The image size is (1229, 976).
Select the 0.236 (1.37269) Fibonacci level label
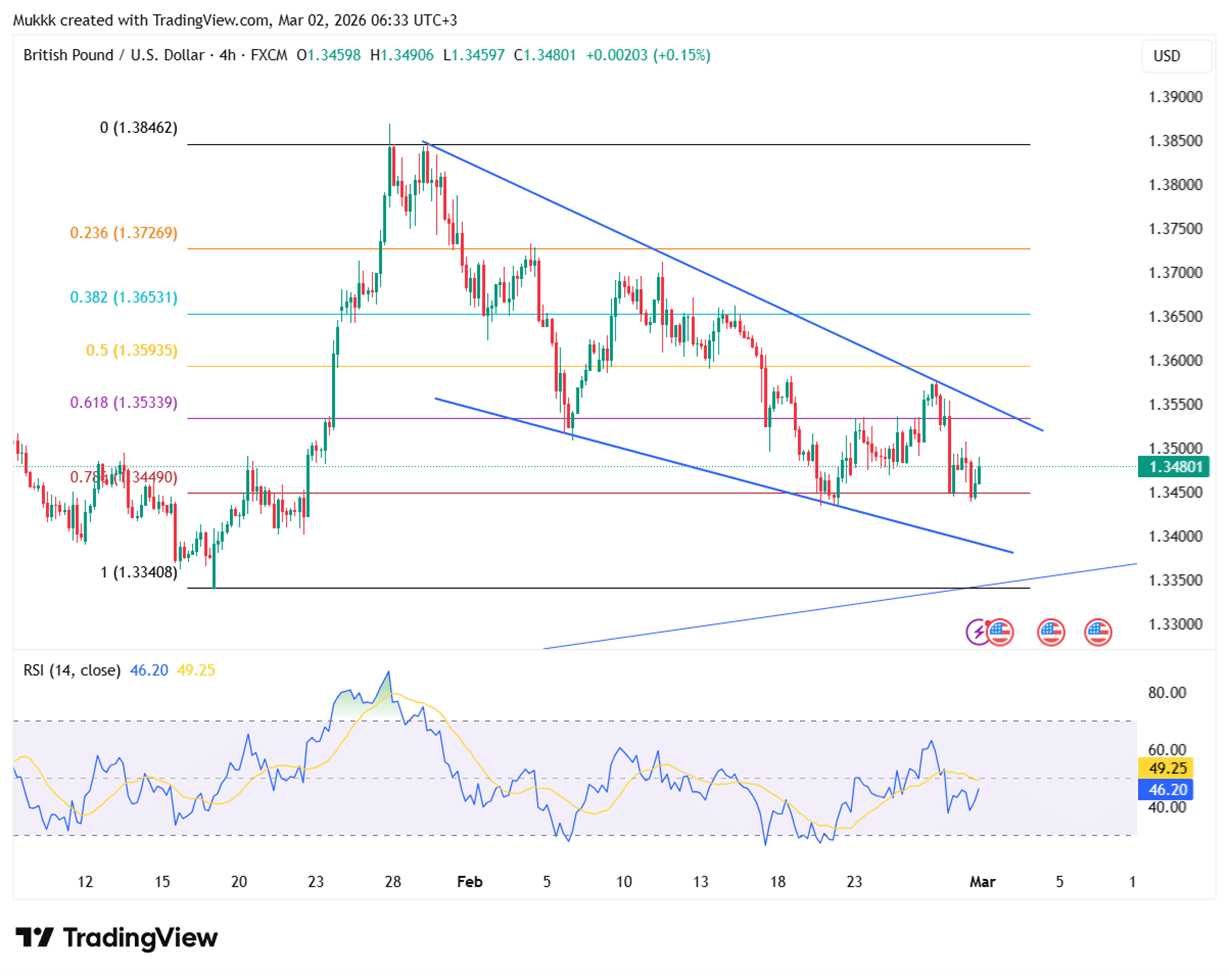click(x=123, y=233)
